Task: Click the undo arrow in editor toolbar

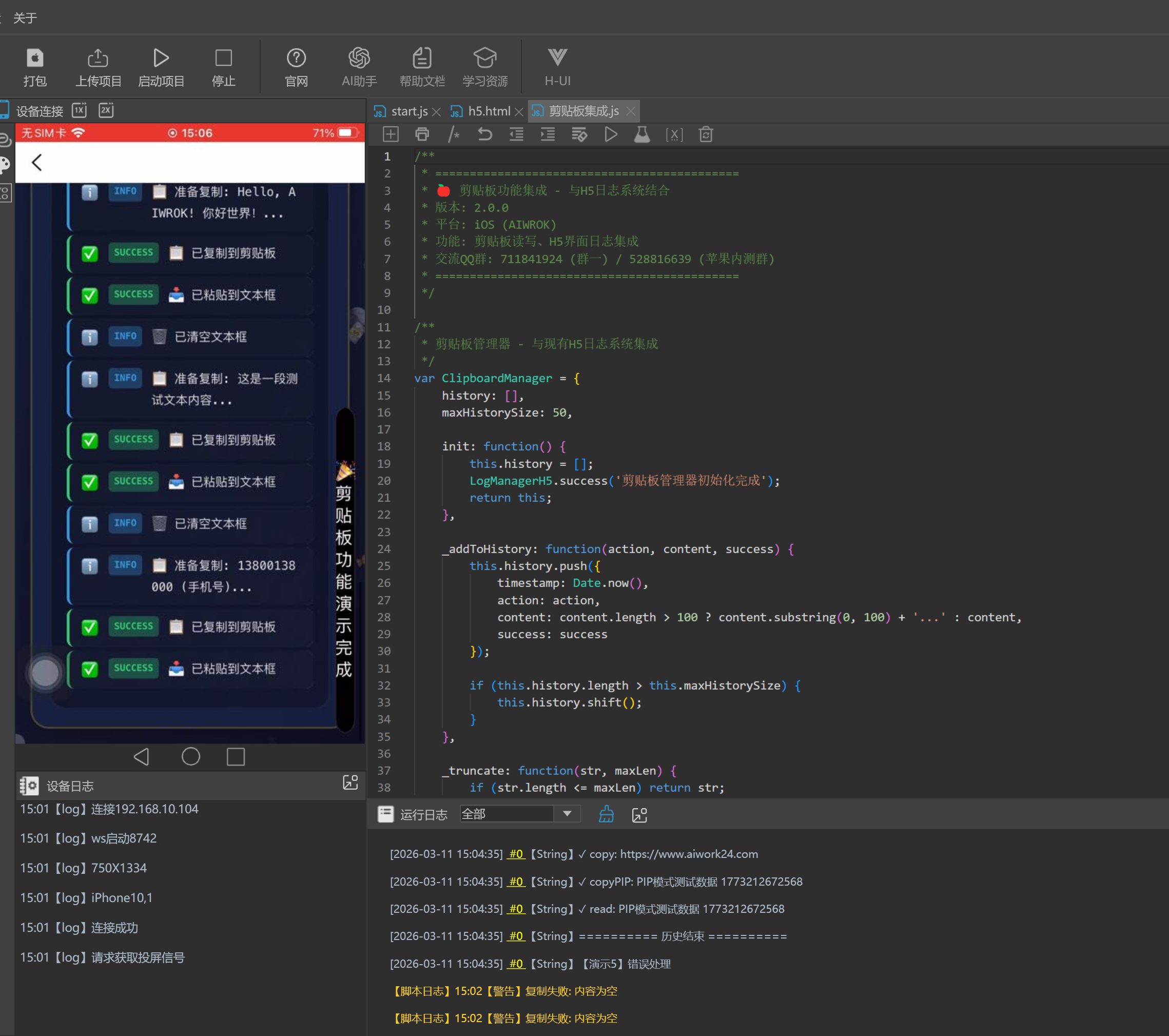Action: (484, 134)
